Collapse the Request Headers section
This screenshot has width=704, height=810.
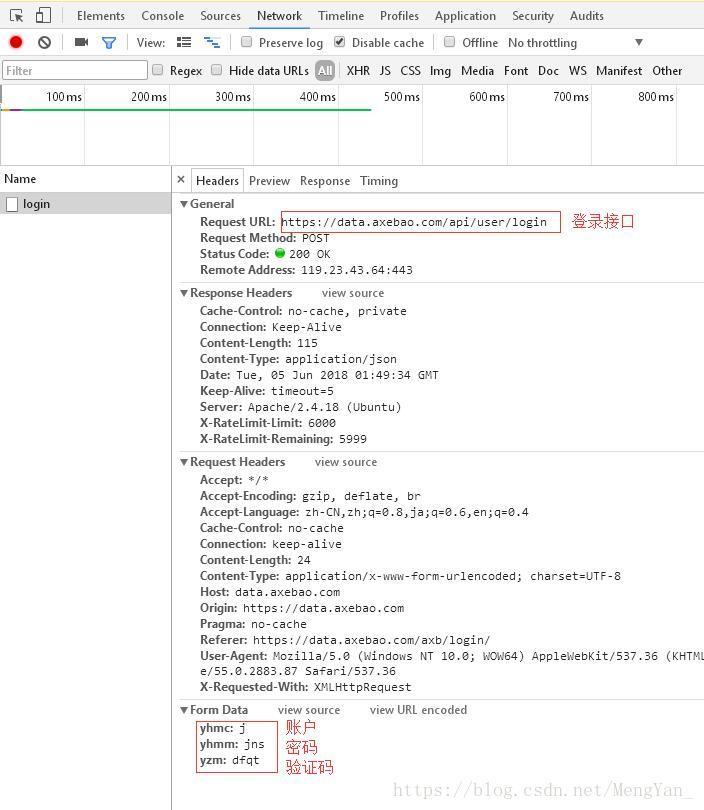point(184,462)
